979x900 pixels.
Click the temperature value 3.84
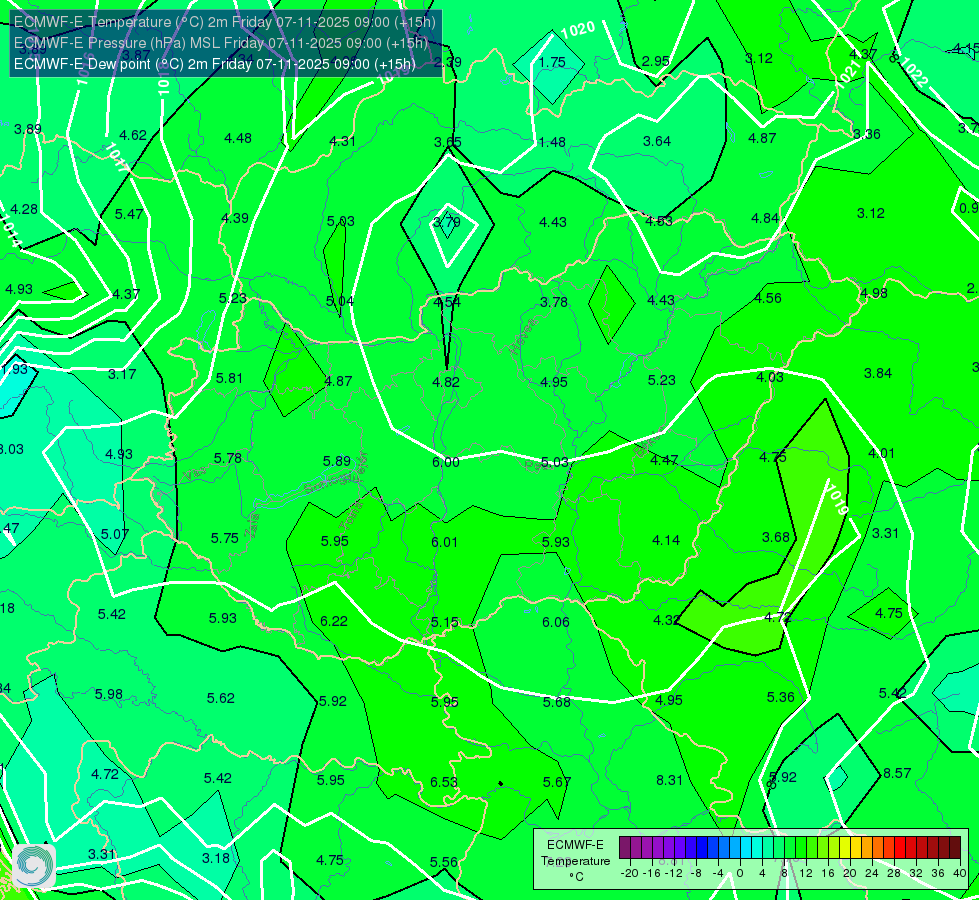point(878,373)
